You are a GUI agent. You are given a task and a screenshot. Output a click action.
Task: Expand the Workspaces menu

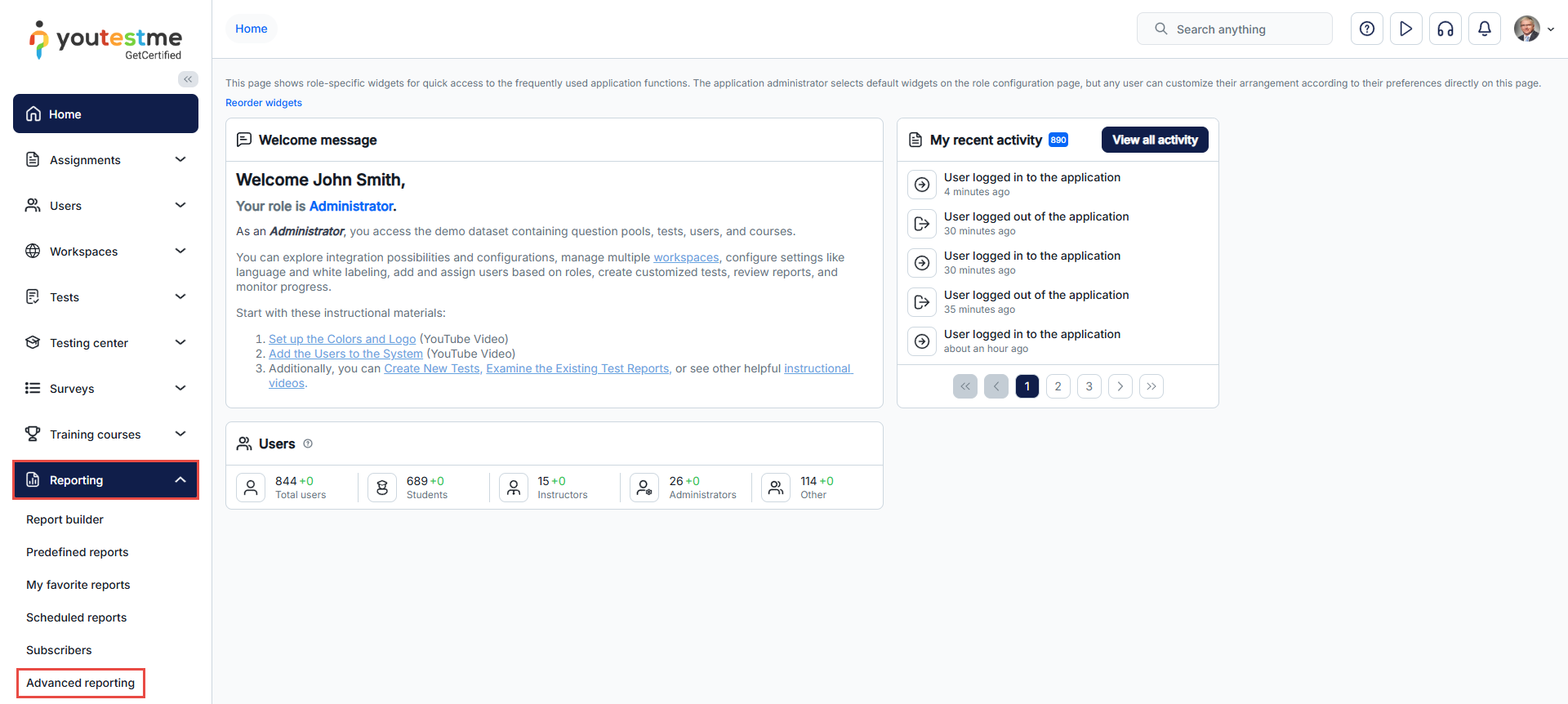click(105, 252)
